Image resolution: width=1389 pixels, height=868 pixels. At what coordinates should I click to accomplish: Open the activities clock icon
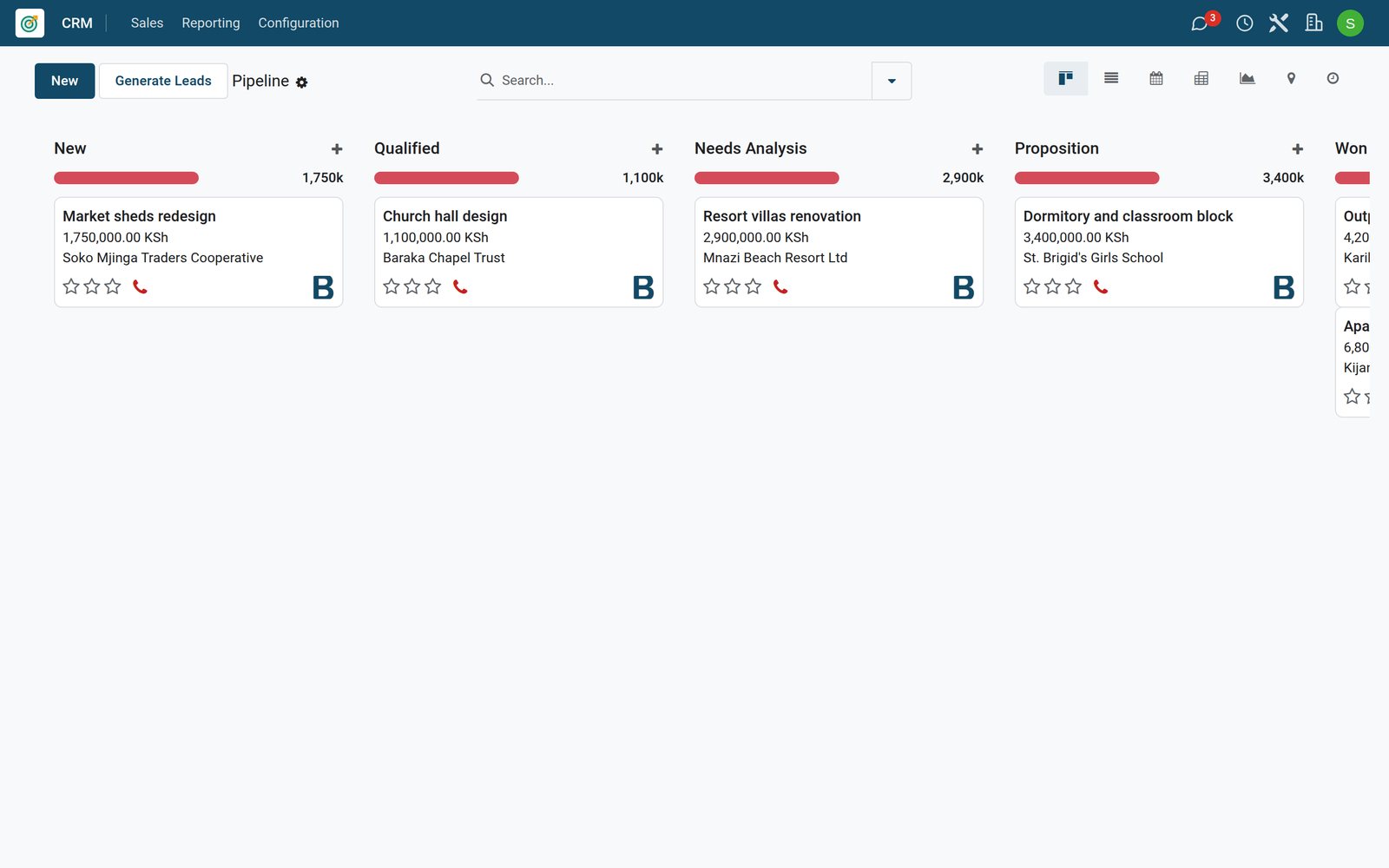click(x=1244, y=23)
